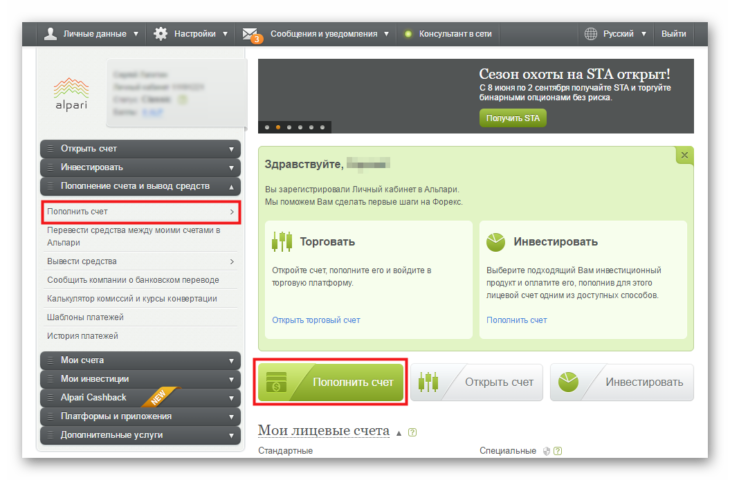The width and height of the screenshot is (730, 480).
Task: Click Консультант в сети
Action: pyautogui.click(x=455, y=34)
